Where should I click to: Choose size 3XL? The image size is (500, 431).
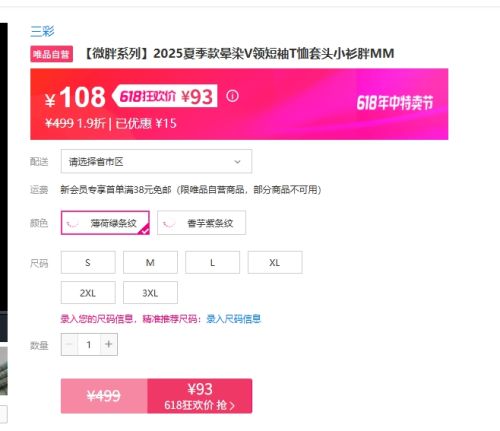(x=150, y=293)
